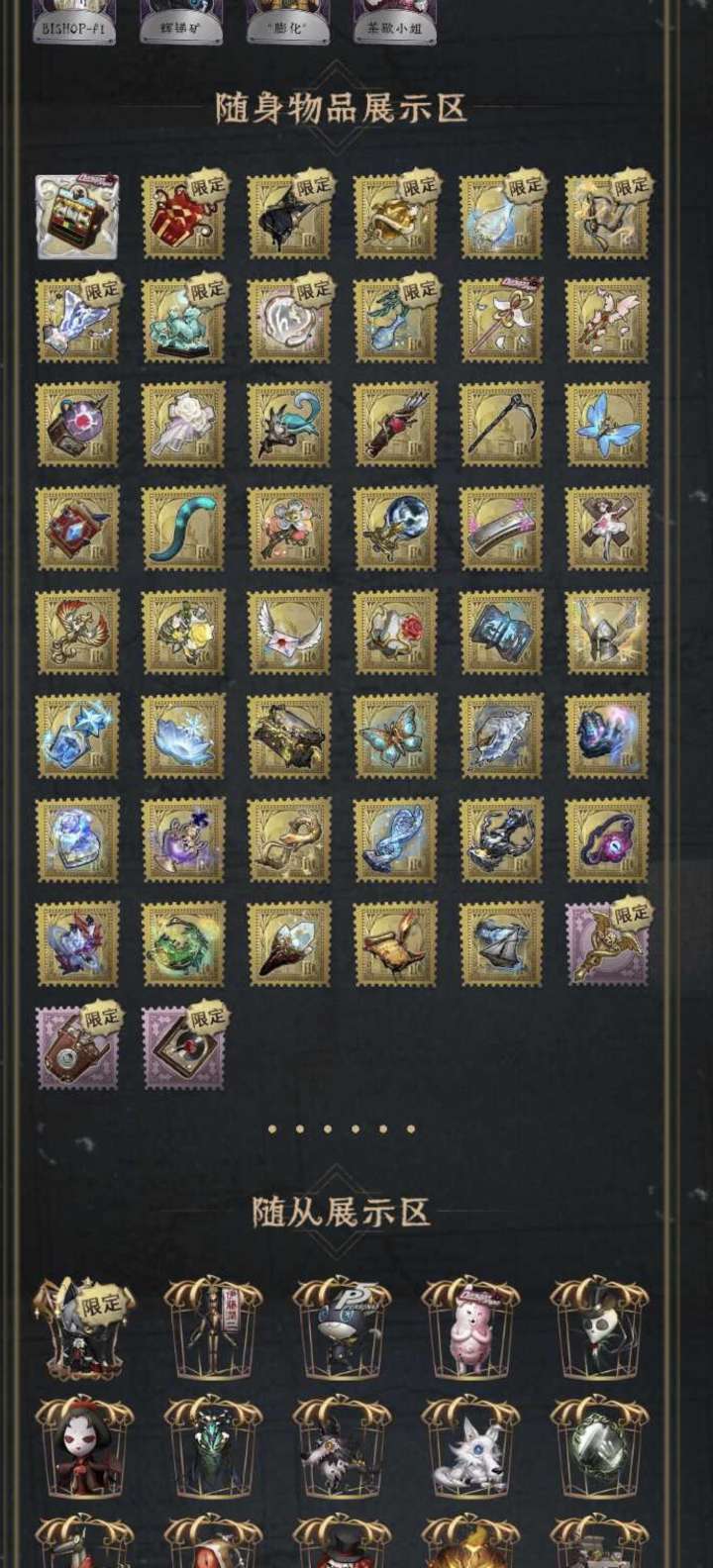Select the slot machine accessory icon
The height and width of the screenshot is (1568, 713).
[76, 218]
